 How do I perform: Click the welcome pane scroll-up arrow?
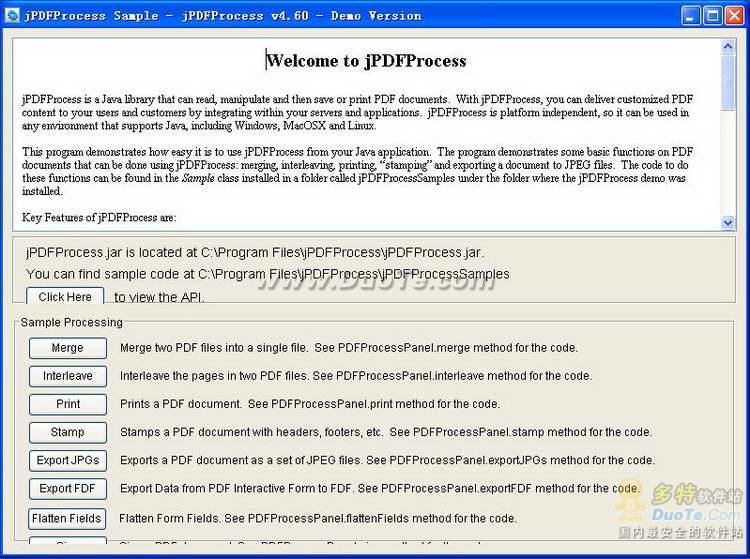(728, 46)
